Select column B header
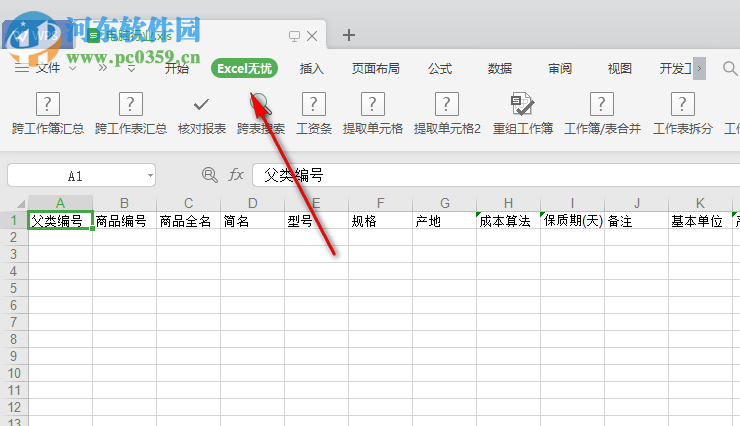The height and width of the screenshot is (426, 740). click(x=125, y=203)
